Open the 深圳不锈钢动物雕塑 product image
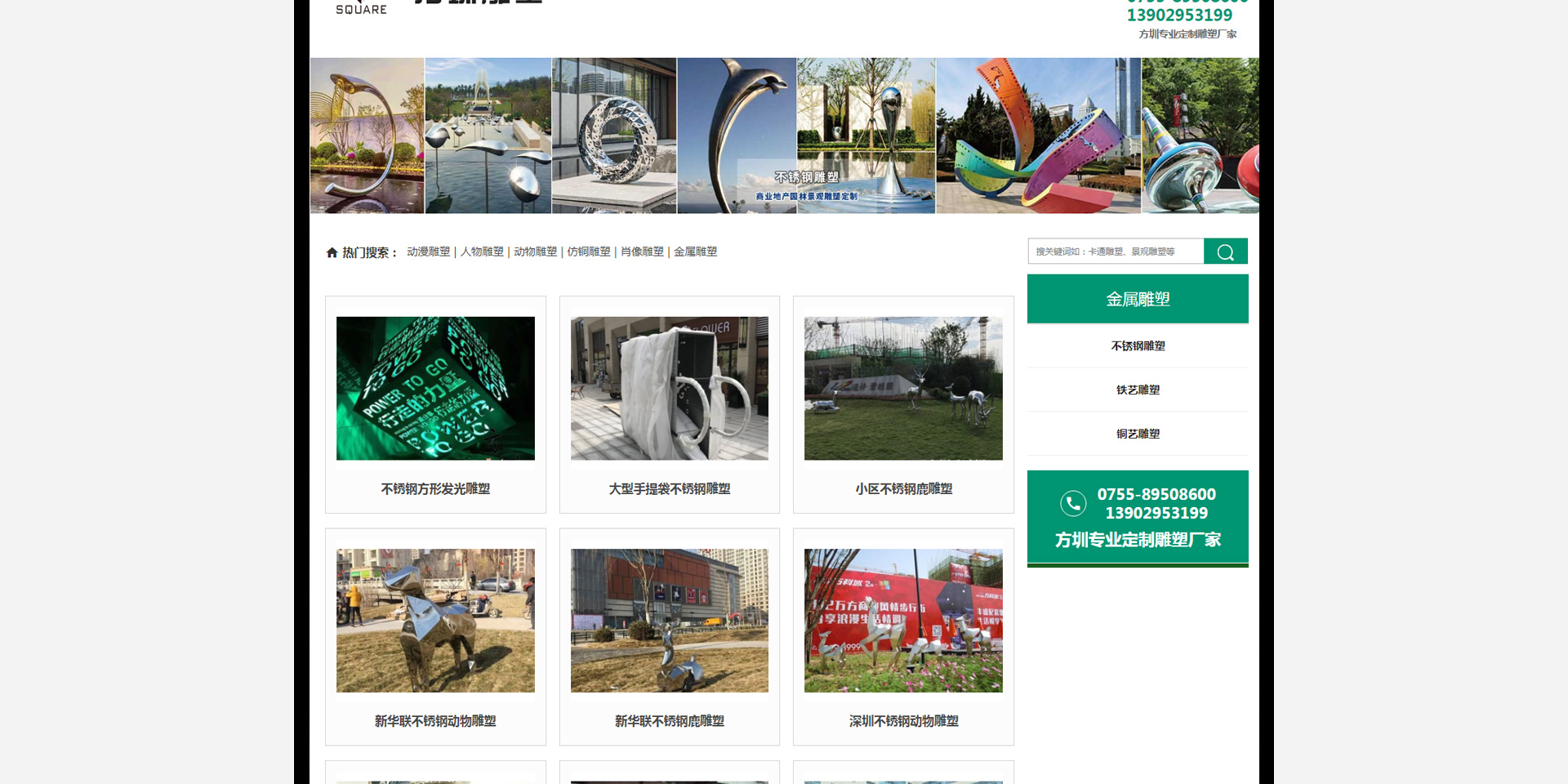This screenshot has width=1568, height=784. pos(903,621)
